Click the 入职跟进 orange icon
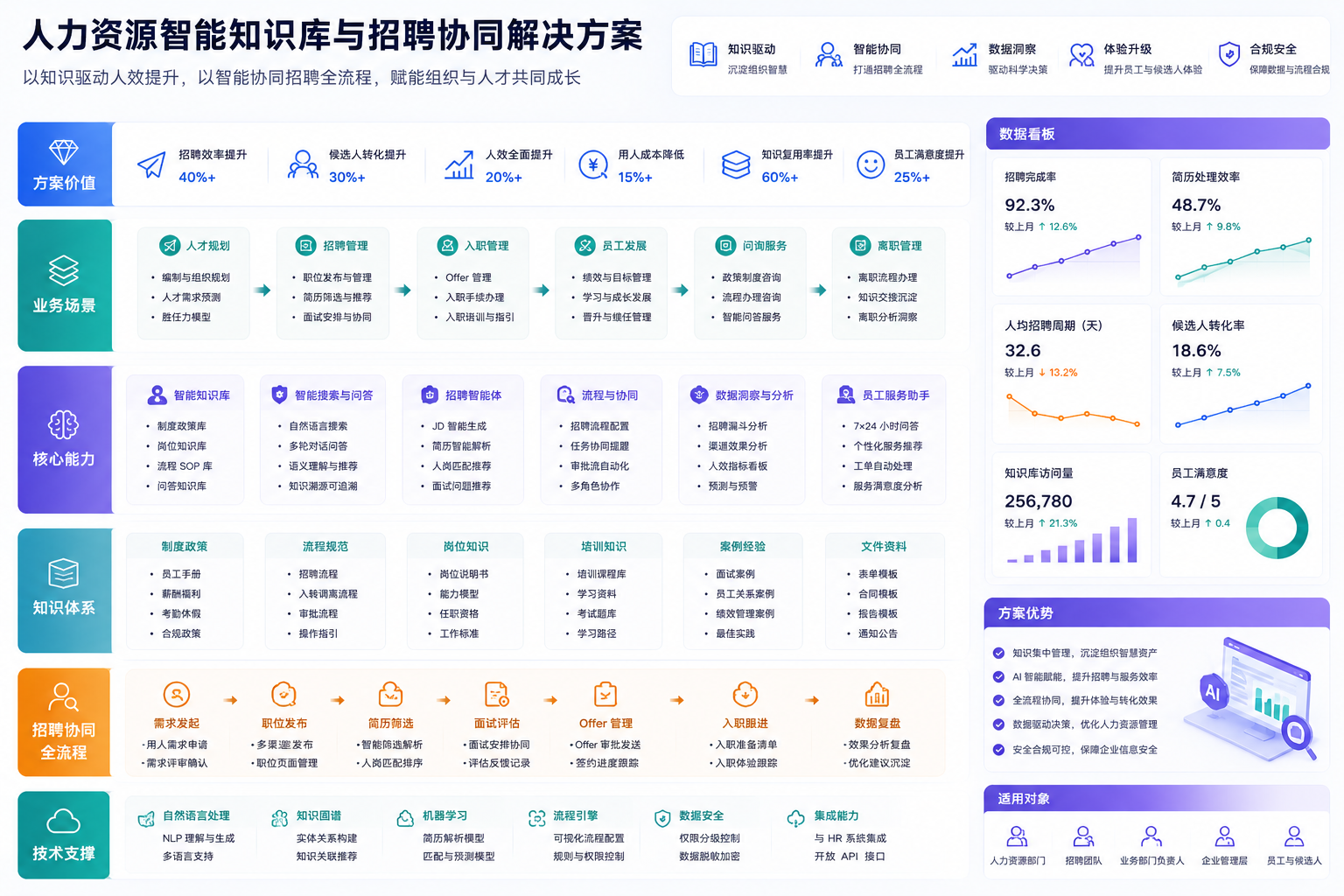The image size is (1344, 896). tap(745, 695)
